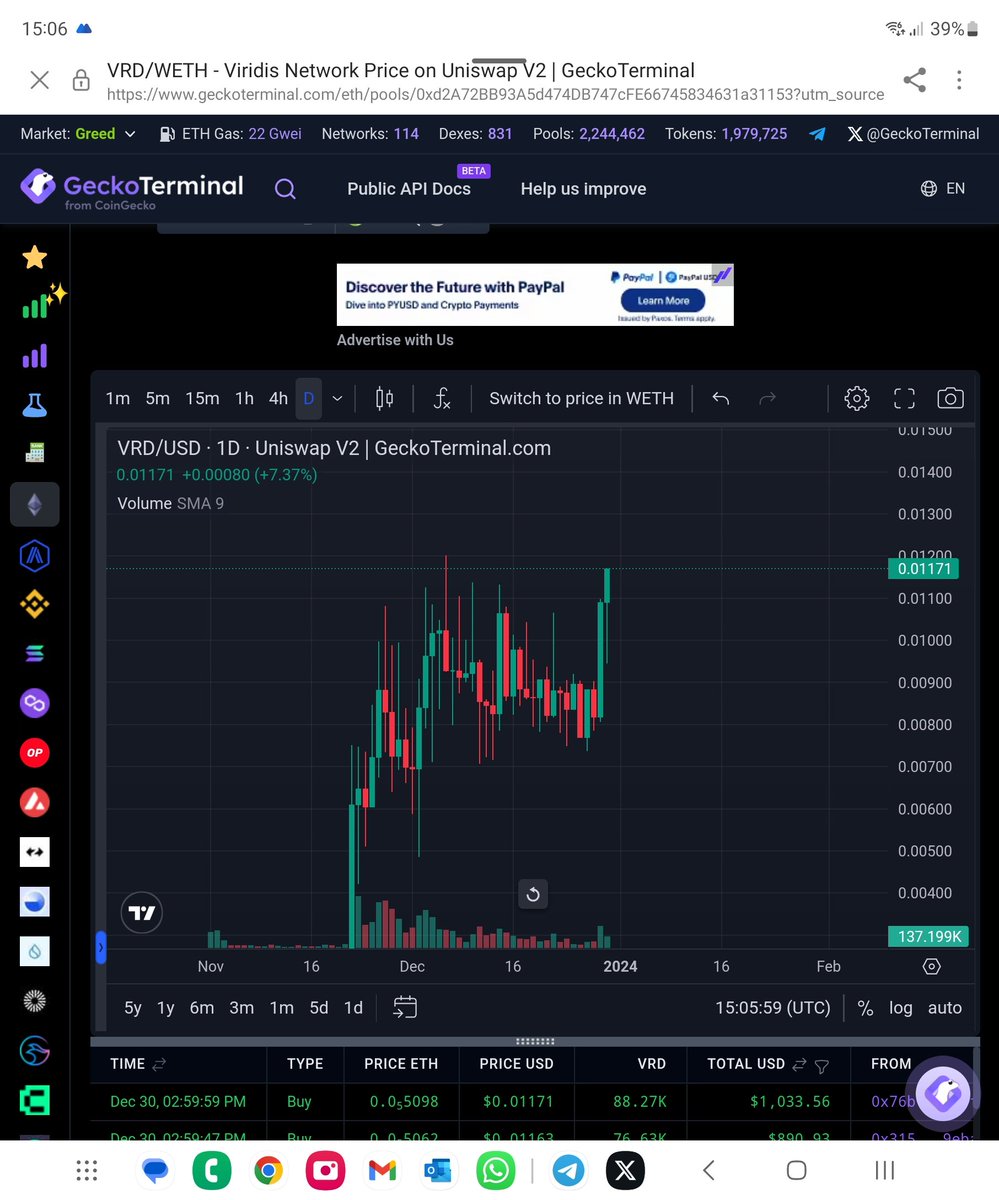Viewport: 999px width, 1200px height.
Task: Set range to 1y
Action: tap(166, 1007)
